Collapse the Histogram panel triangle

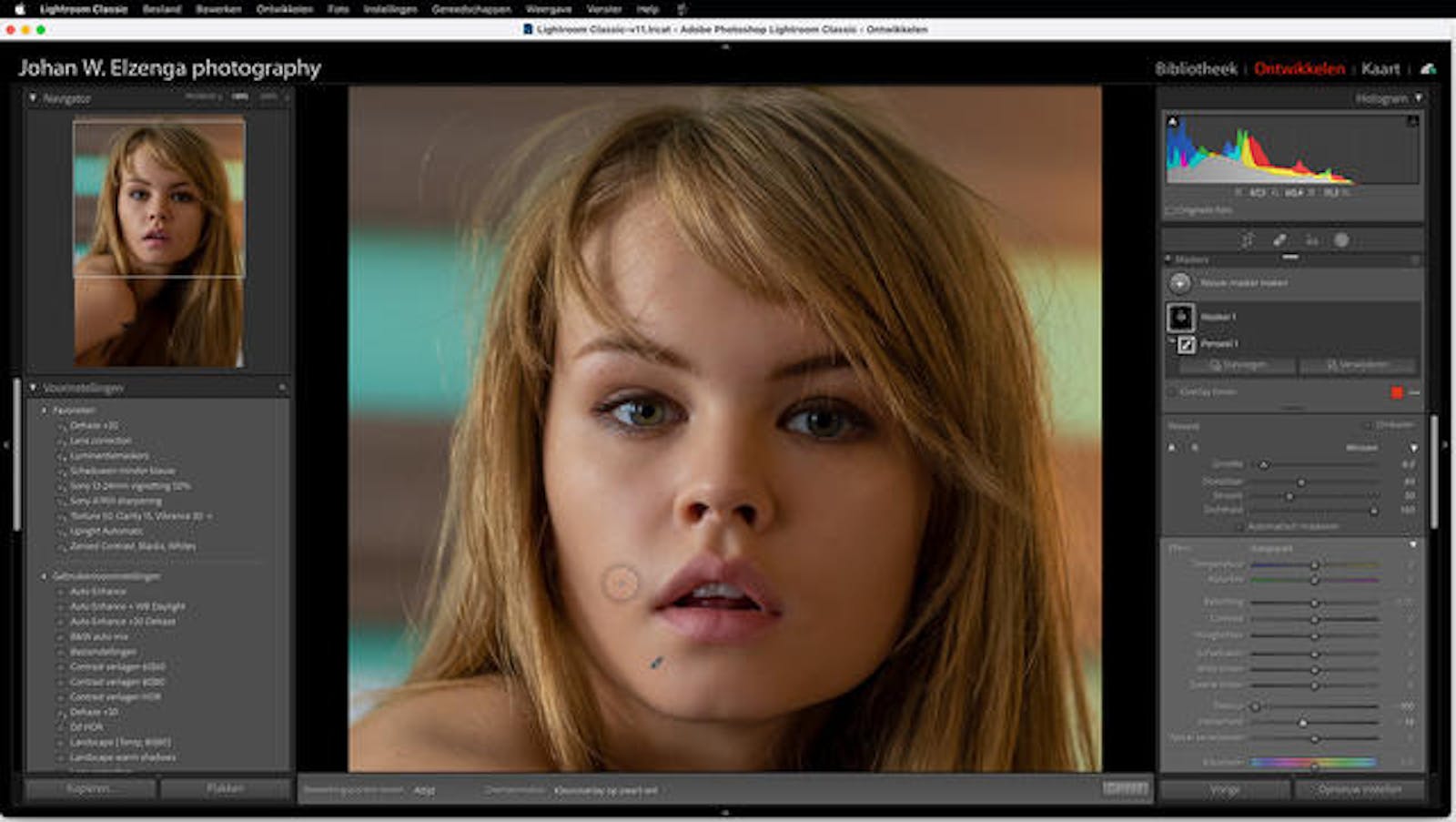tap(1418, 97)
